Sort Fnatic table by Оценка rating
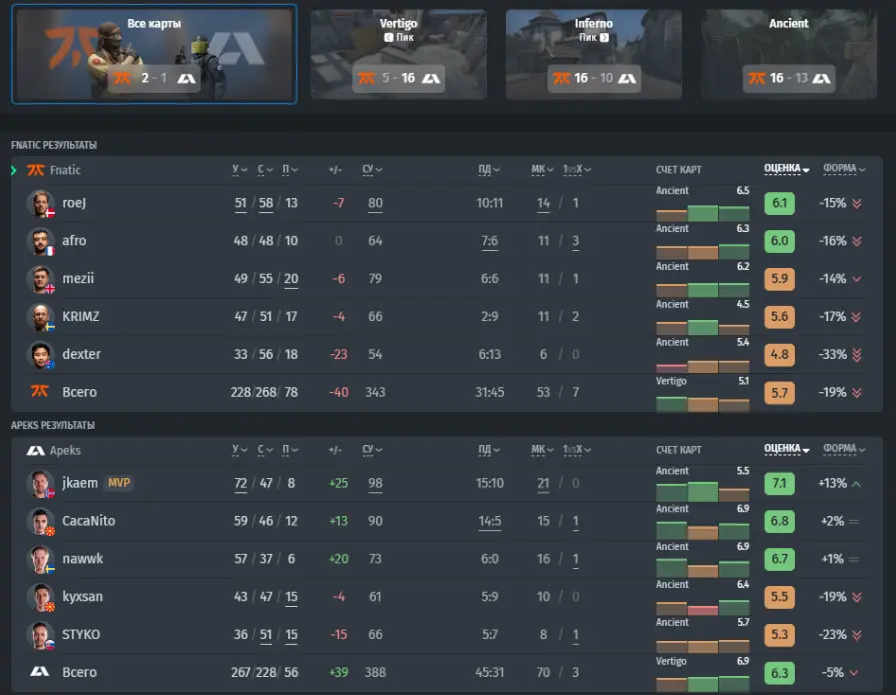Image resolution: width=896 pixels, height=695 pixels. [x=787, y=169]
